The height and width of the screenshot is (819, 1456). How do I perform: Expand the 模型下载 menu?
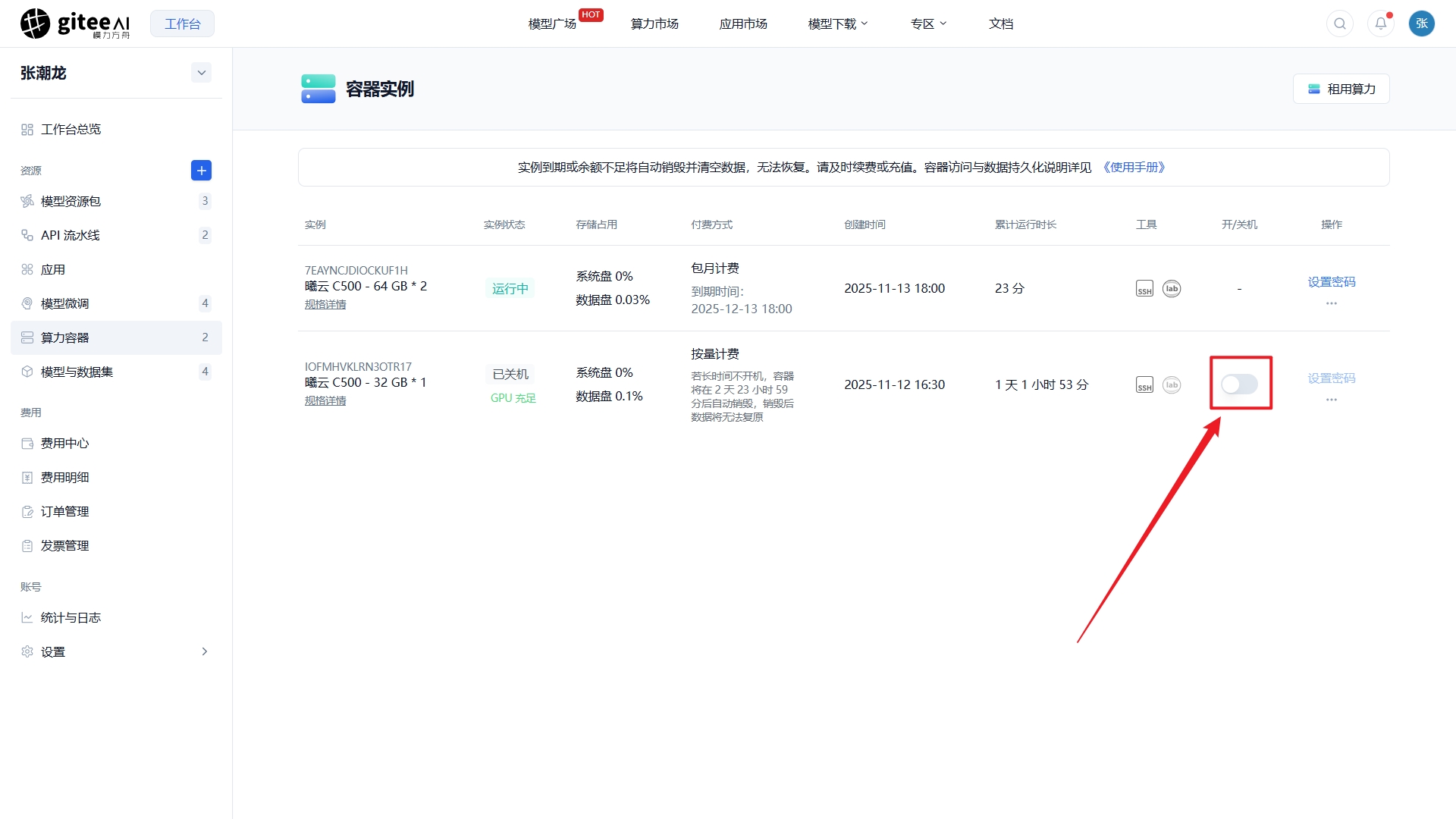point(838,24)
